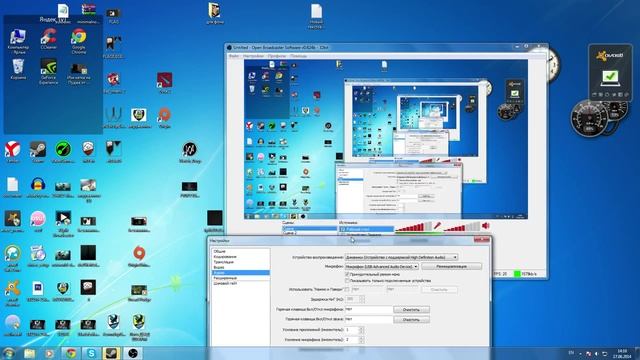640x360 pixels.
Task: Clear the microphone mute hotkey with 'Очистить'
Action: 411,310
